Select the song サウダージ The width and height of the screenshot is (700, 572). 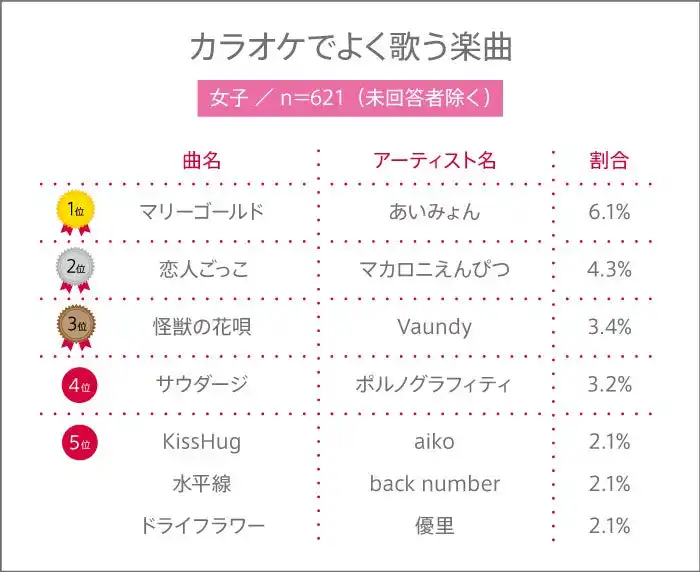tap(202, 384)
